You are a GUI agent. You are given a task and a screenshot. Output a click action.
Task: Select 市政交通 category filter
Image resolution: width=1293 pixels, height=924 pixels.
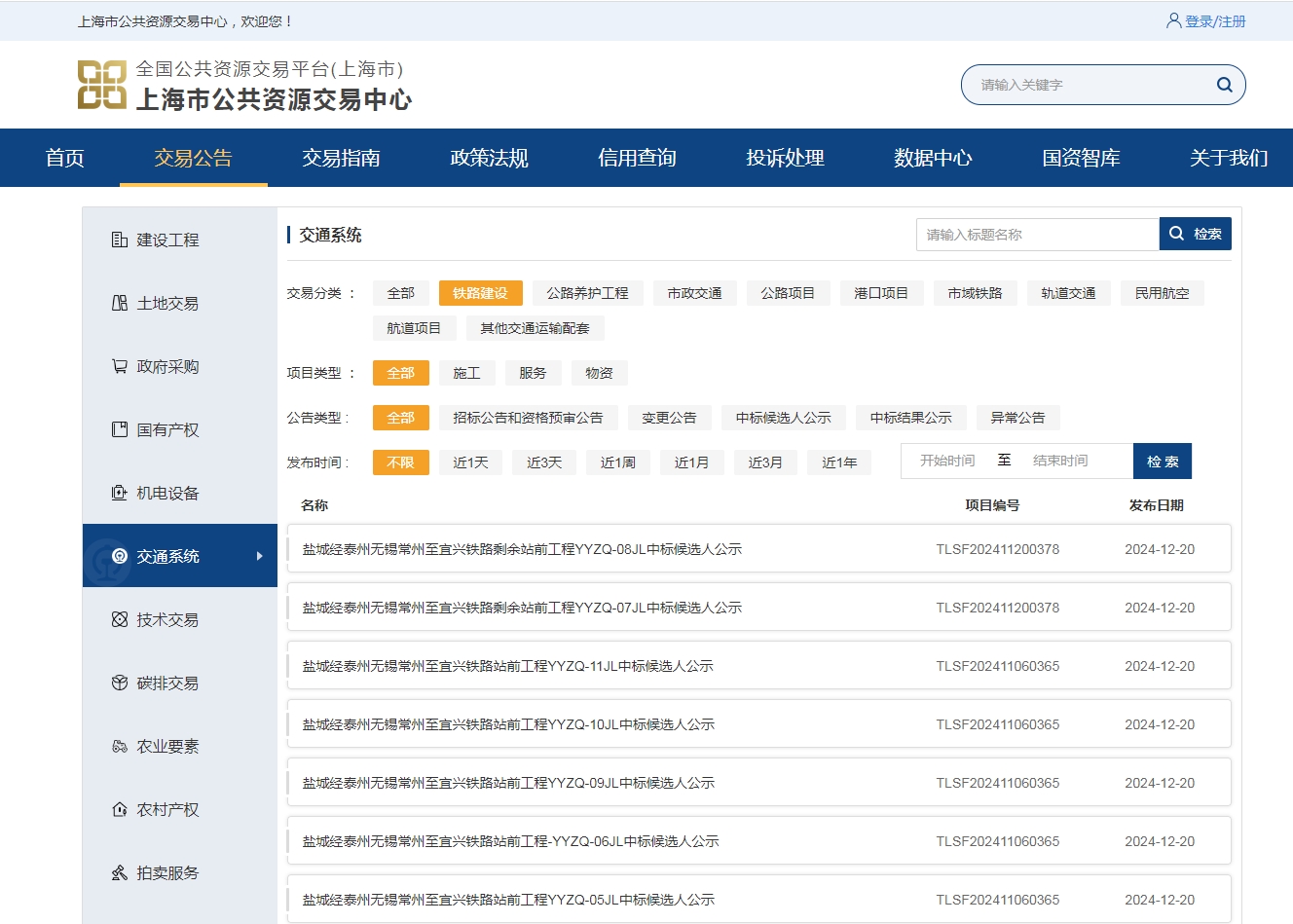pos(695,293)
